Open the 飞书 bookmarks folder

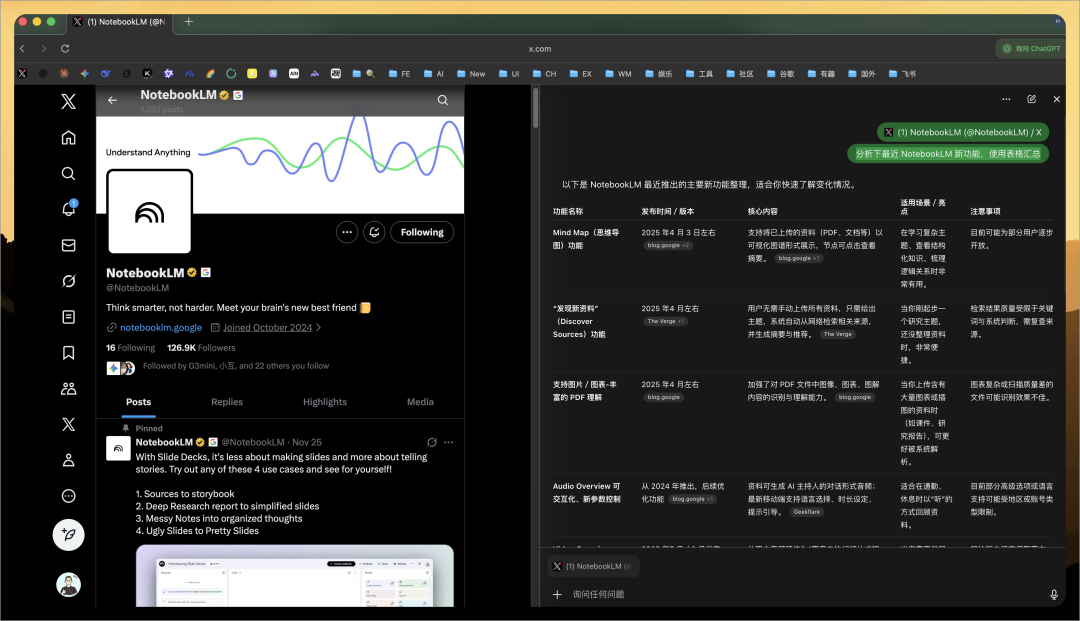pyautogui.click(x=902, y=74)
